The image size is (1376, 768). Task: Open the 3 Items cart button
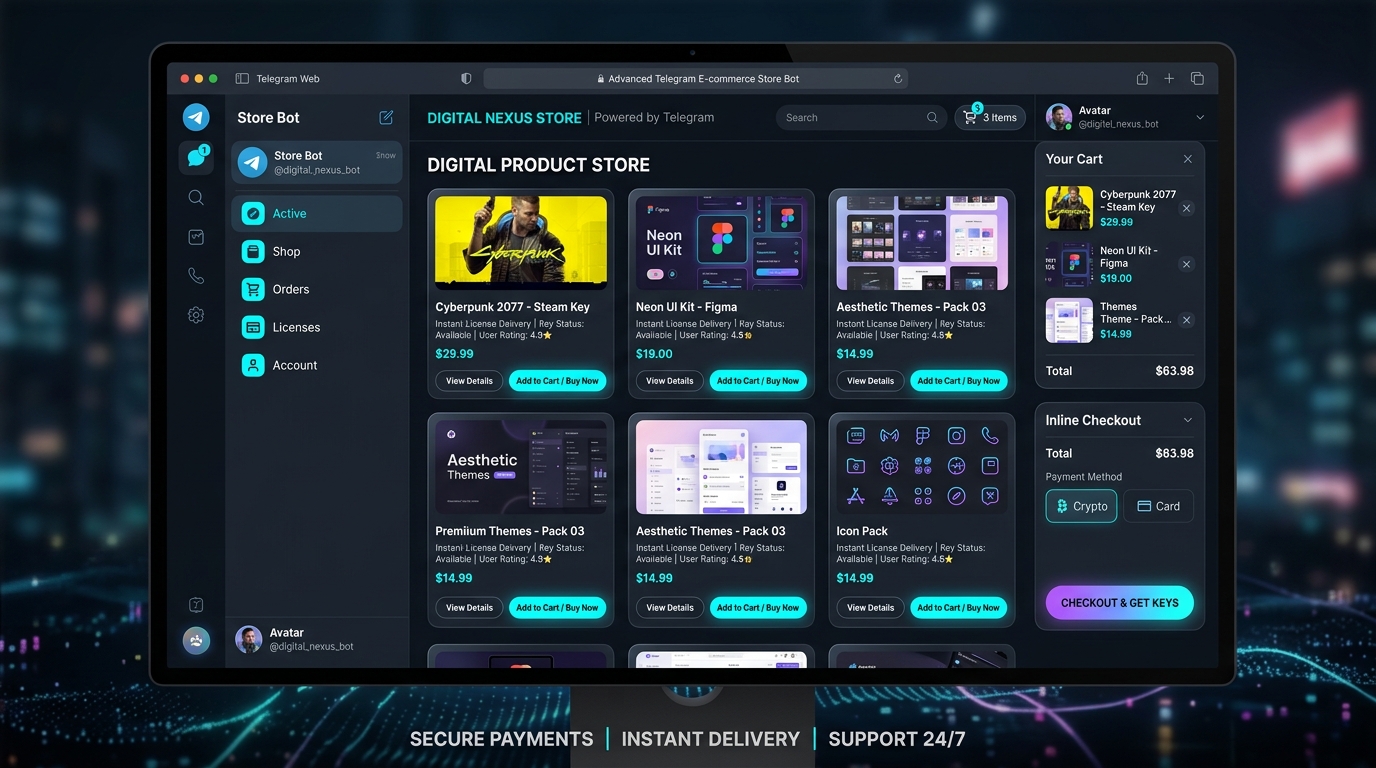990,117
